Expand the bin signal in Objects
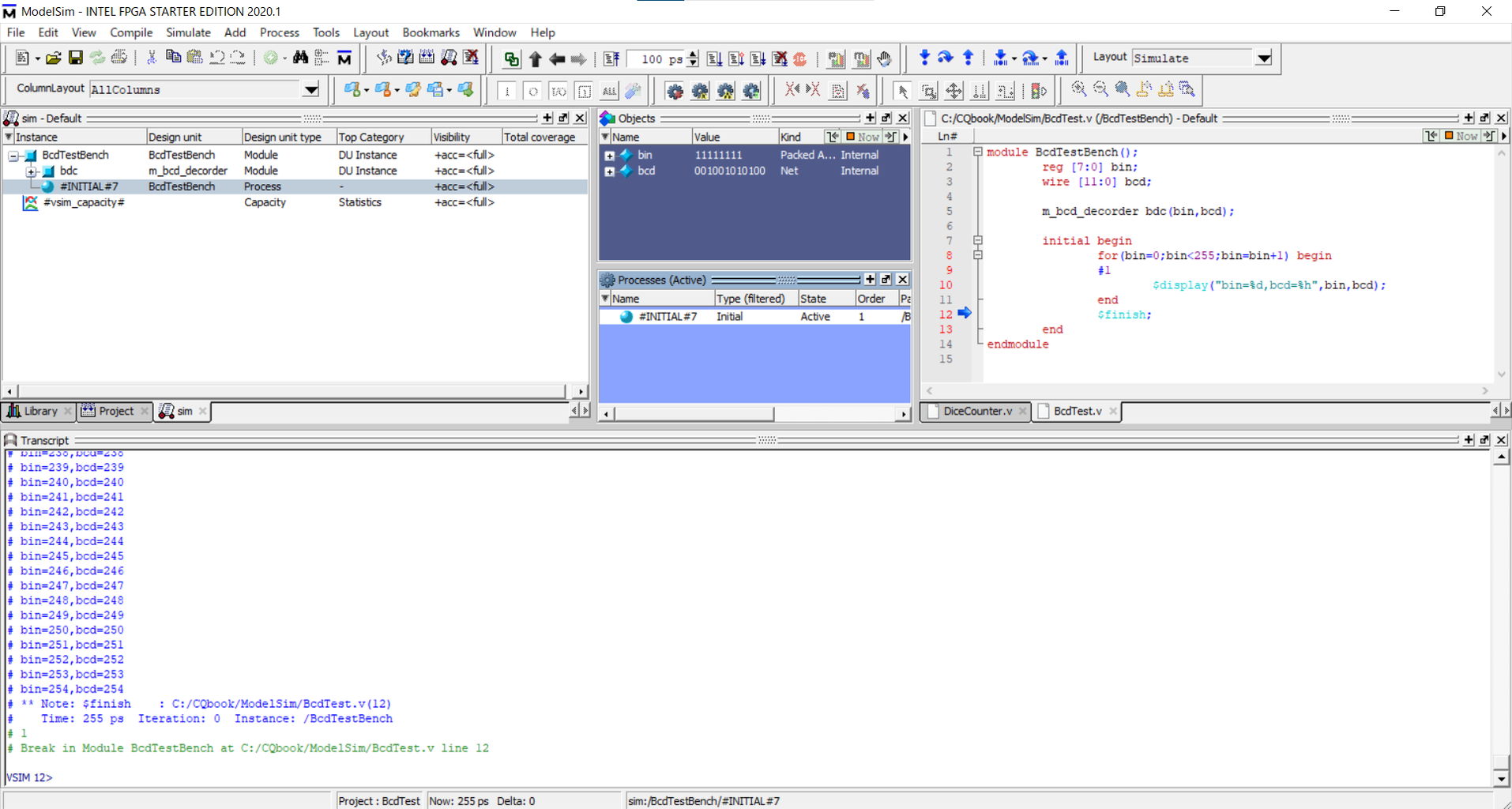Image resolution: width=1512 pixels, height=809 pixels. click(609, 156)
